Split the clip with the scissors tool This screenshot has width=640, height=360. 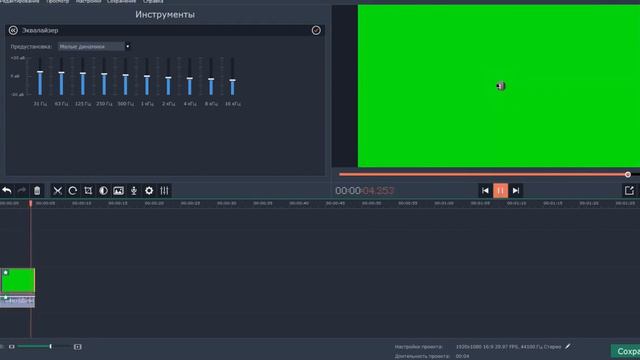click(58, 191)
